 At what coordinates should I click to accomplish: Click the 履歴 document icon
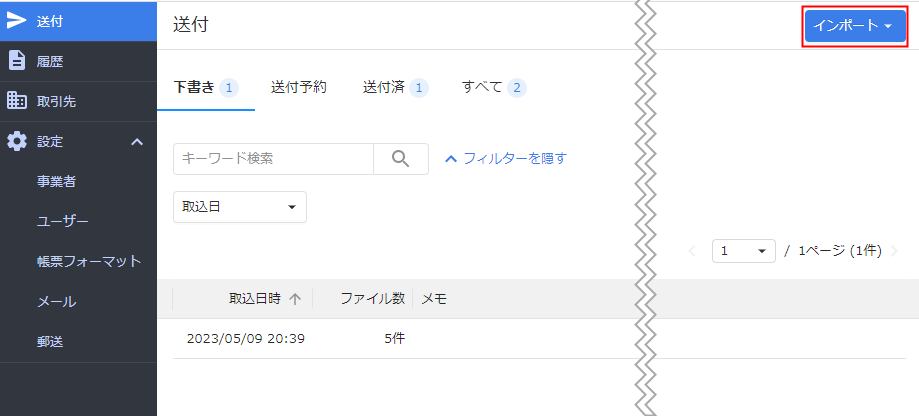click(17, 61)
